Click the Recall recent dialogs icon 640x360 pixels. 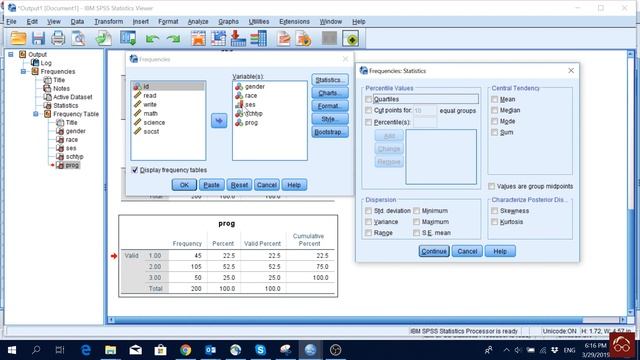tap(128, 39)
